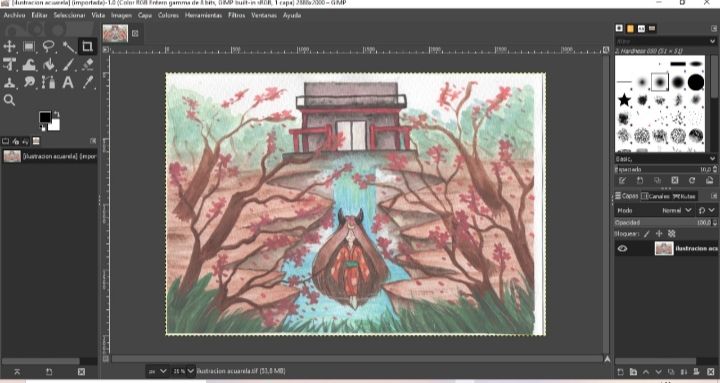The width and height of the screenshot is (720, 383).
Task: Delete the current layer
Action: 711,372
